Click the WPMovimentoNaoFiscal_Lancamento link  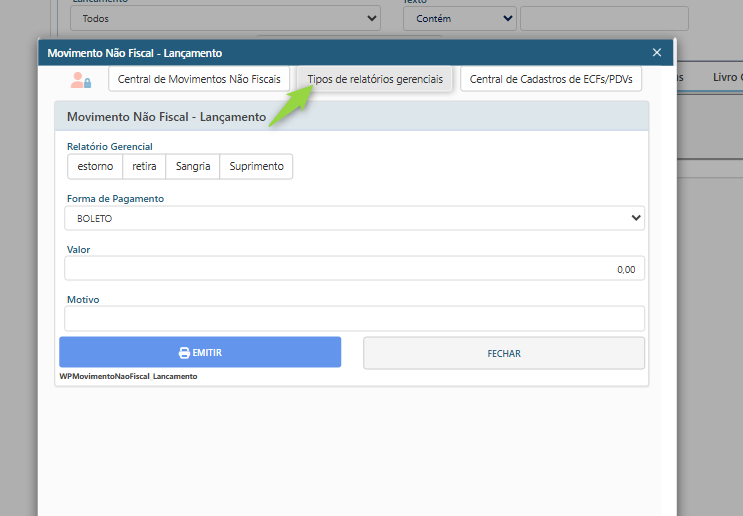(128, 377)
